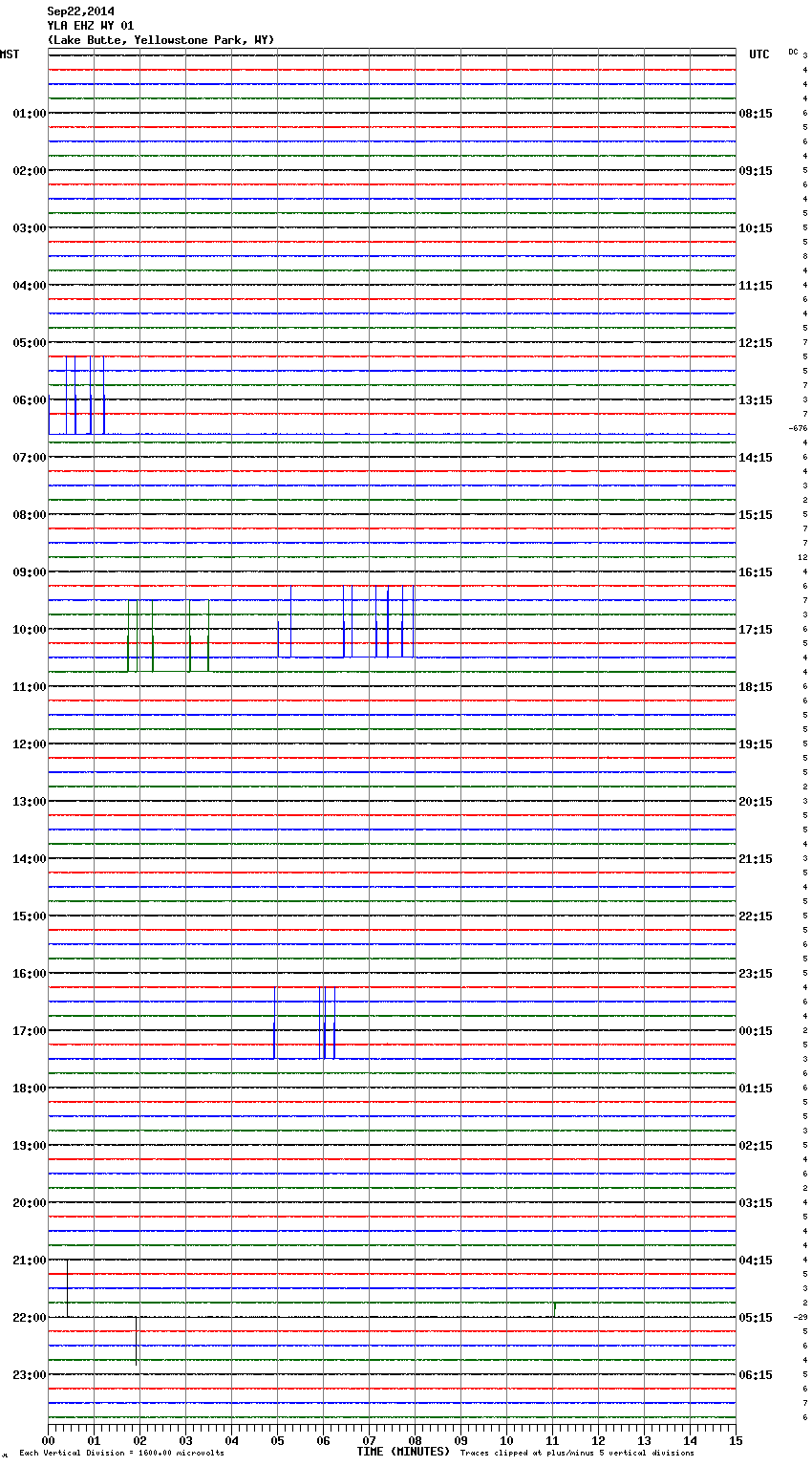
Task: Select the 22:00 MST time label
Action: coord(30,1318)
